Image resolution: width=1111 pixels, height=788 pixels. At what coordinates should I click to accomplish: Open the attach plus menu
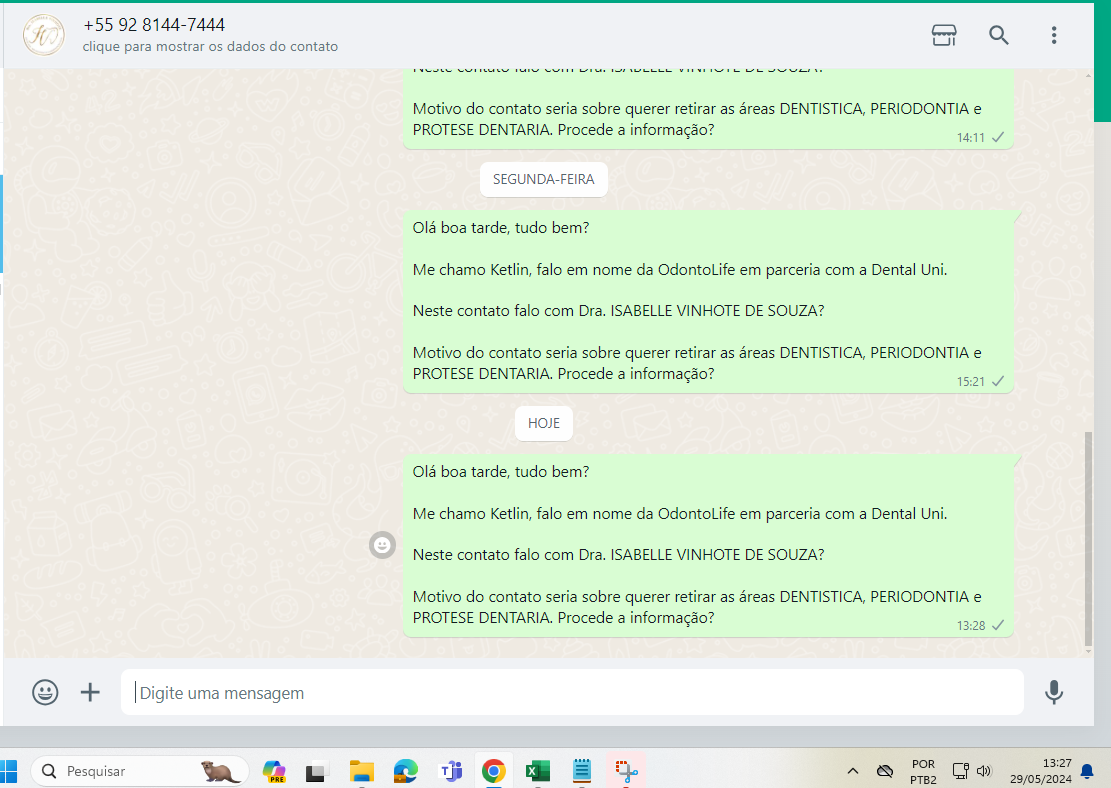pos(90,692)
